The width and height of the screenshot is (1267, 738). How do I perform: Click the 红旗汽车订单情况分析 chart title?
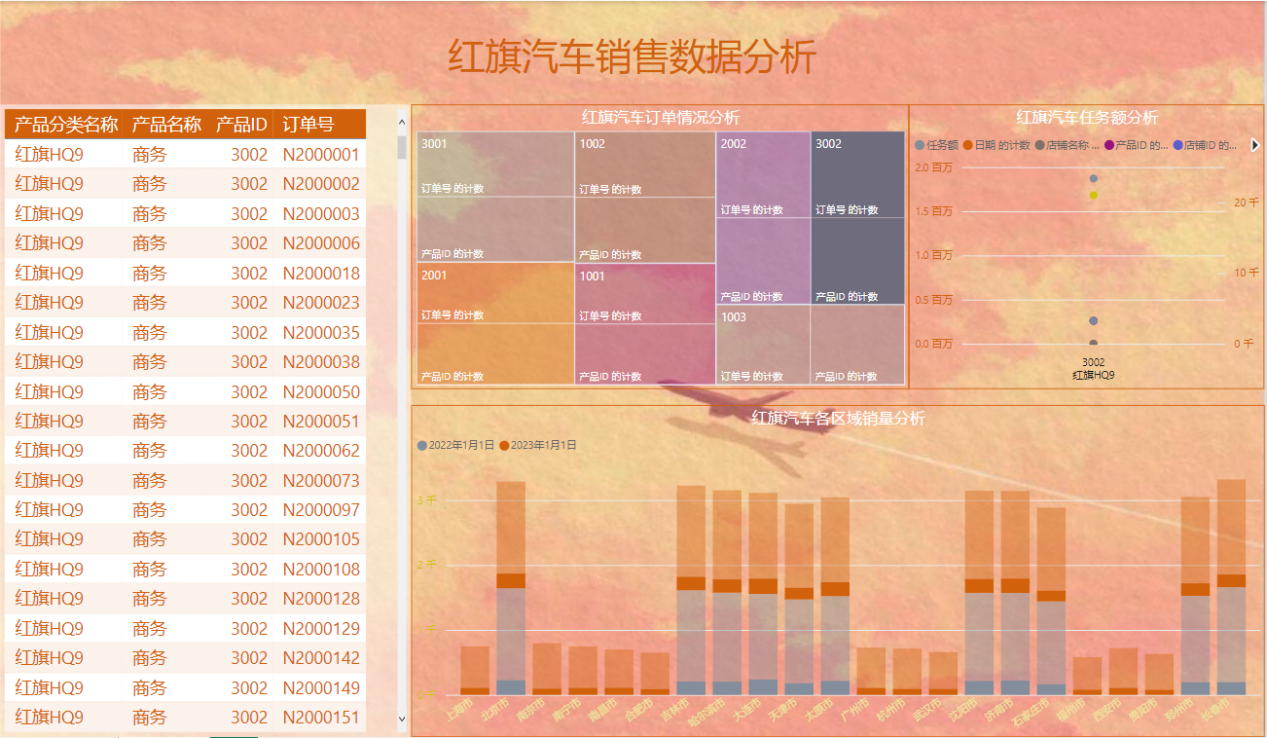point(661,118)
